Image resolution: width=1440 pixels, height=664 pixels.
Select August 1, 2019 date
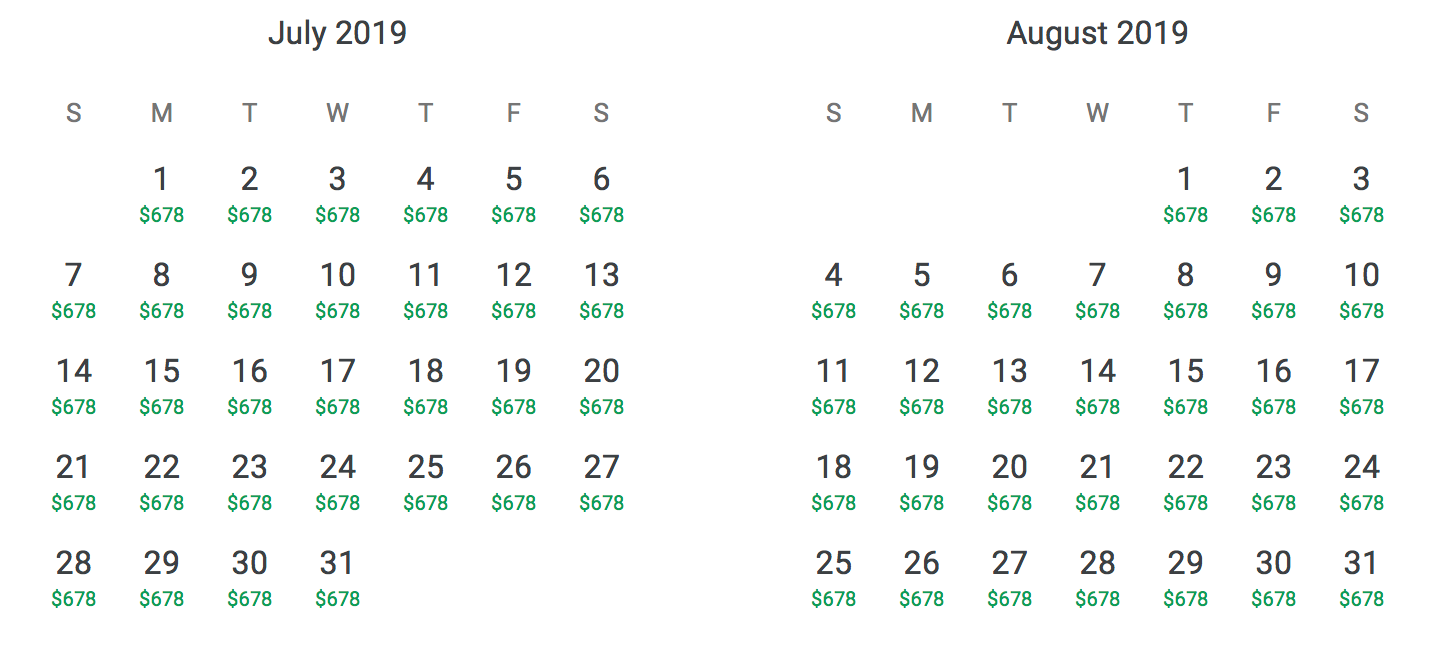pyautogui.click(x=1186, y=192)
